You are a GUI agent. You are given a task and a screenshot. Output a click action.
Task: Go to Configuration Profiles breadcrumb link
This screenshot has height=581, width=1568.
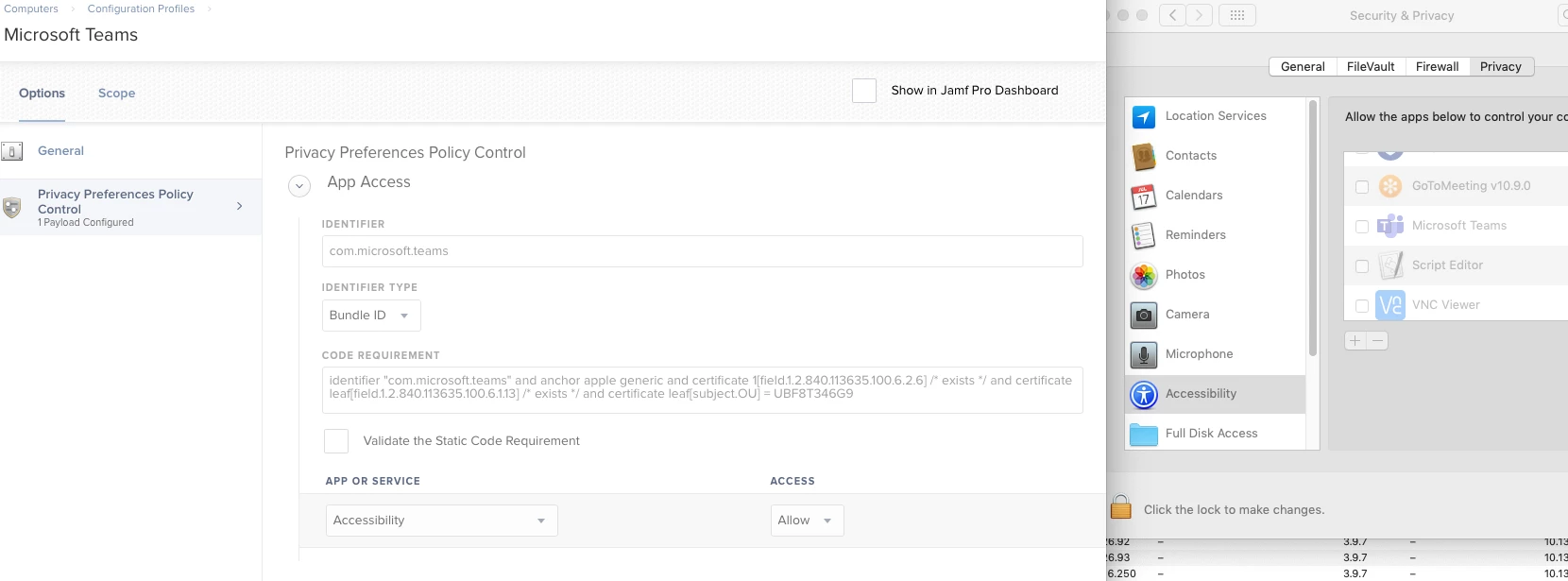pyautogui.click(x=141, y=9)
